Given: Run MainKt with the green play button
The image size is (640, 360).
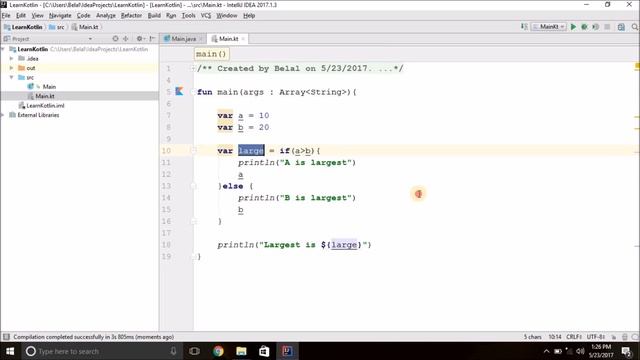Looking at the screenshot, I should pyautogui.click(x=573, y=27).
